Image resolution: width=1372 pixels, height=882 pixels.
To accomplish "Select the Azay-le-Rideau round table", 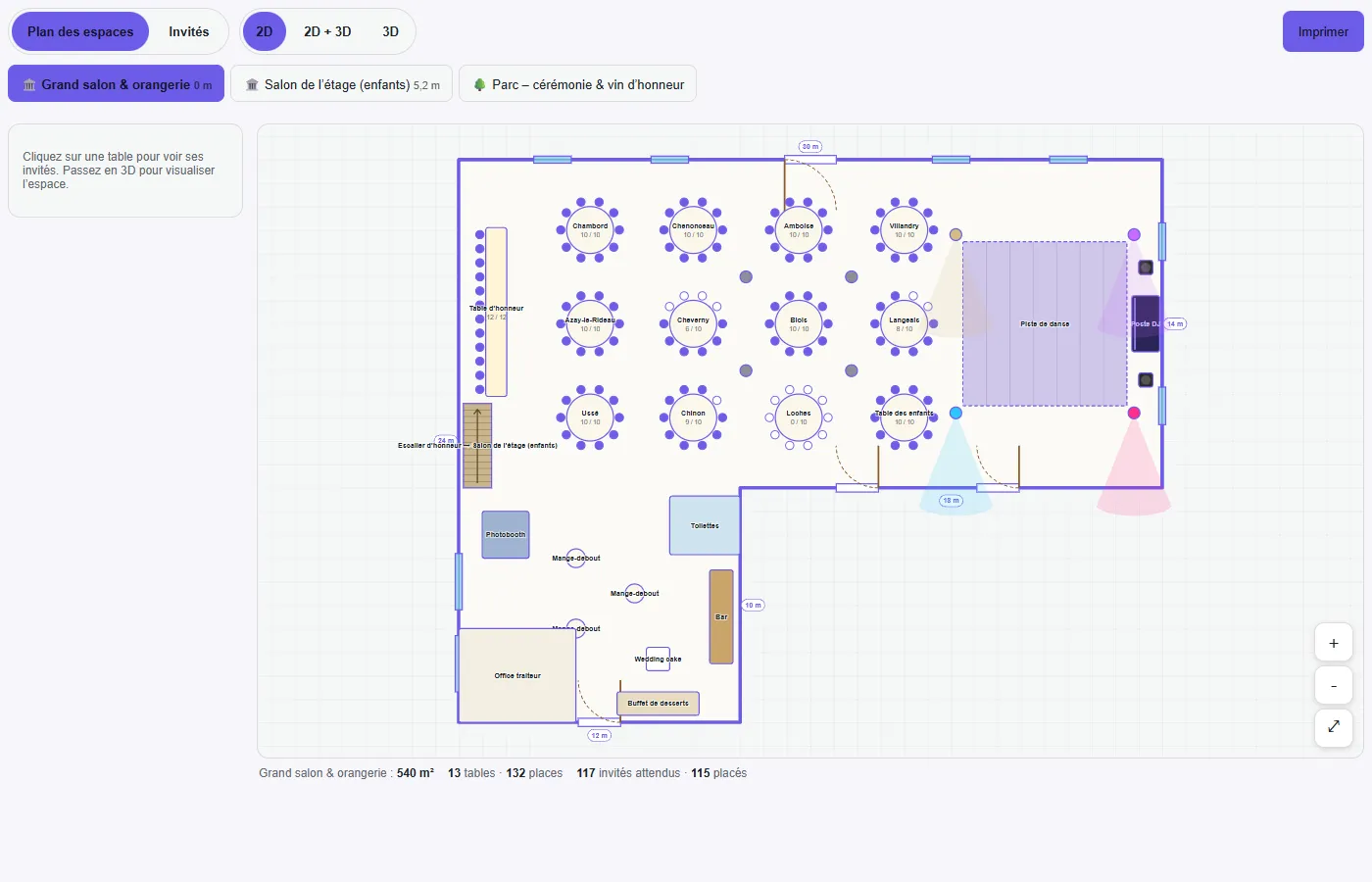I will tap(590, 324).
